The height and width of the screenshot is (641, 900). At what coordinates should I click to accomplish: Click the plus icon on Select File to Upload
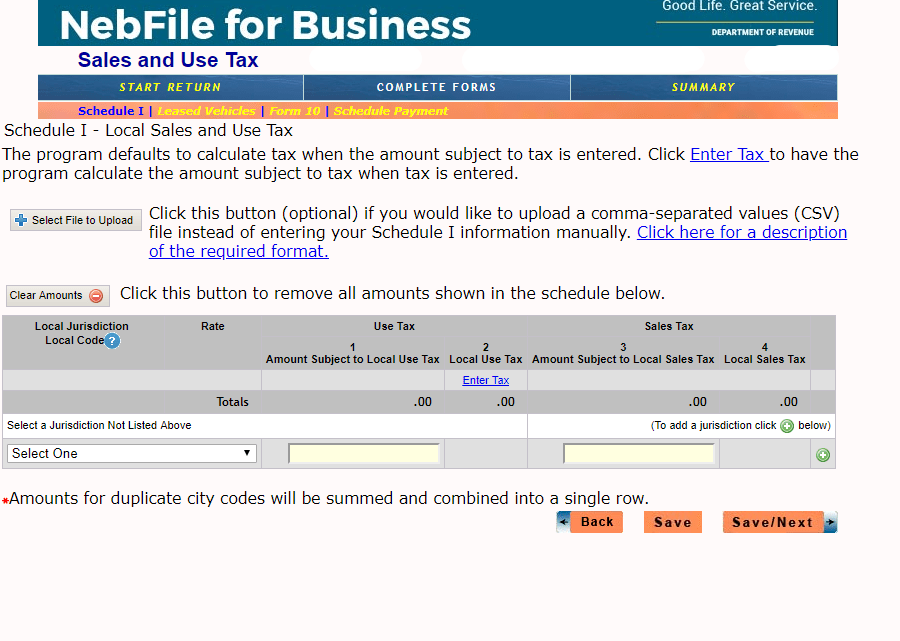tap(20, 220)
